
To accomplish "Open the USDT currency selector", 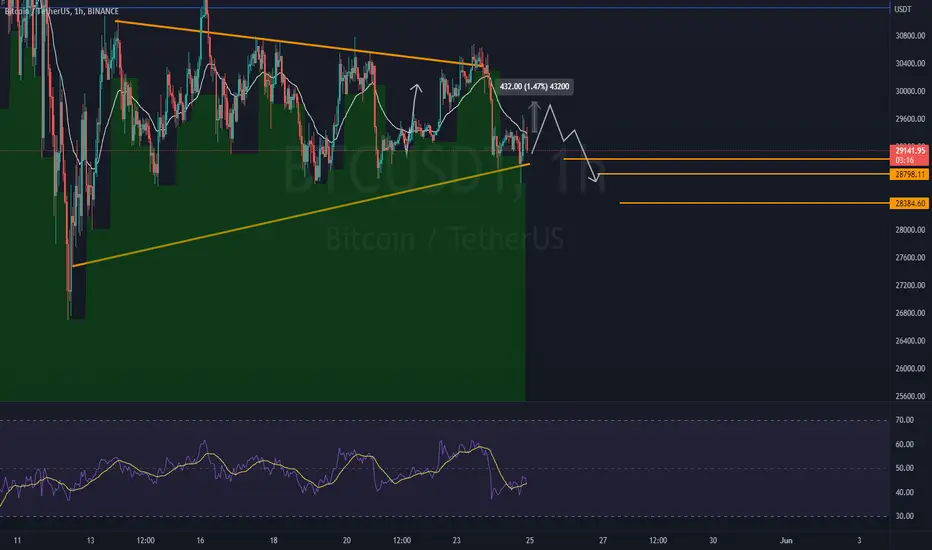I will click(903, 9).
